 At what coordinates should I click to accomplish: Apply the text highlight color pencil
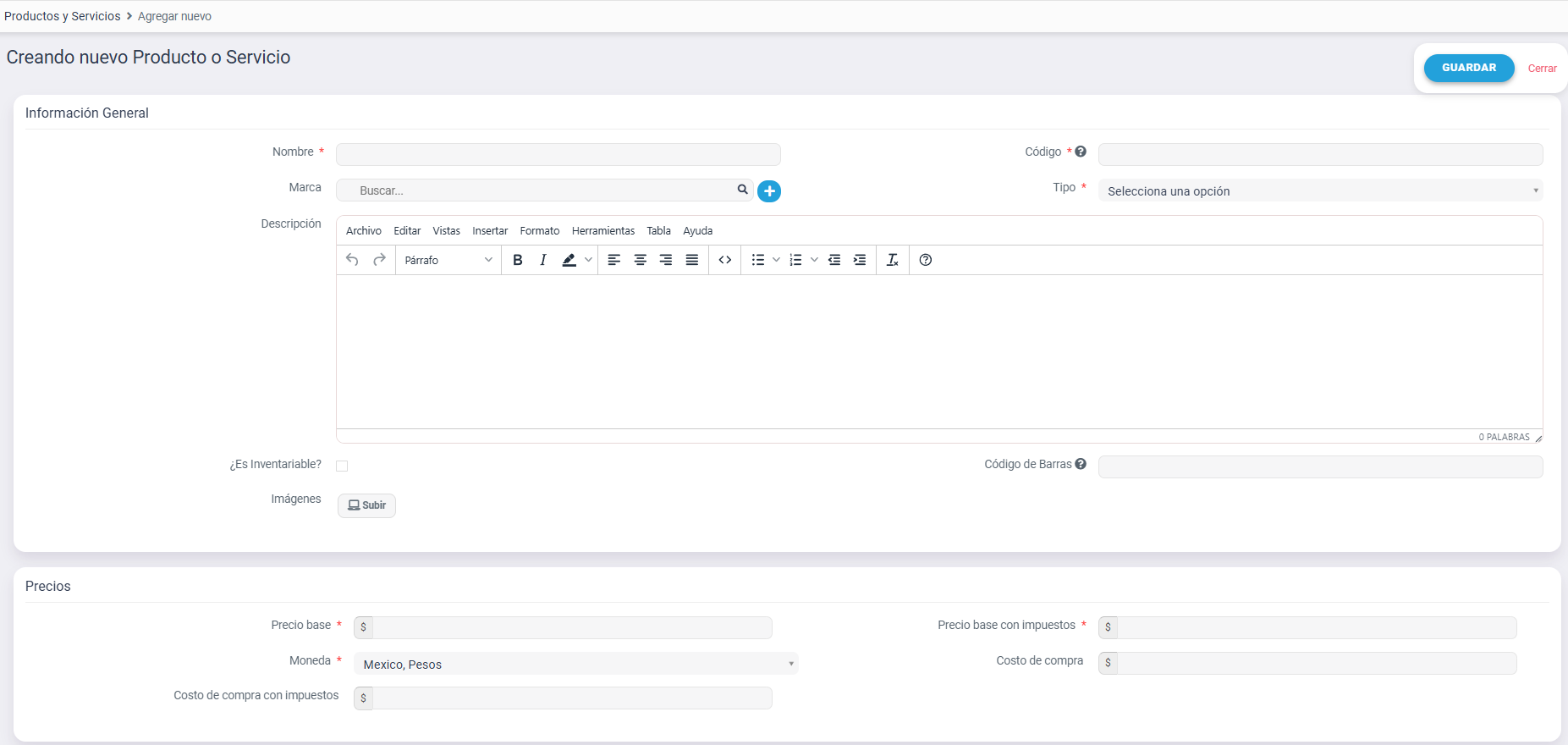pos(569,260)
